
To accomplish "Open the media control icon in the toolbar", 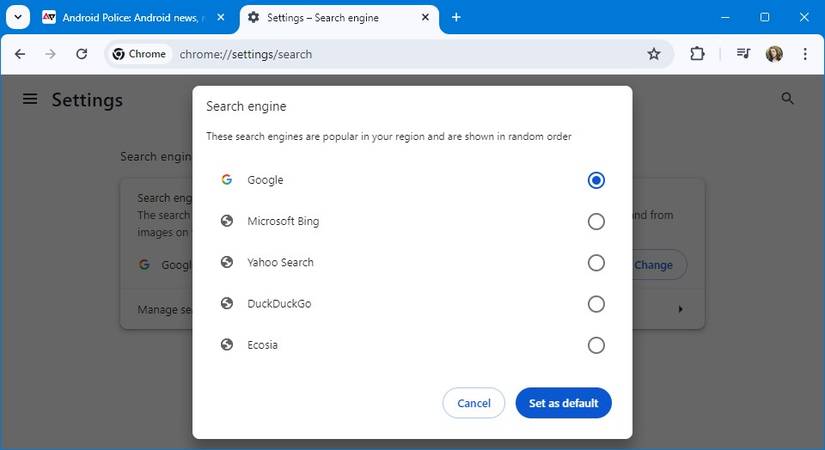I will click(x=743, y=54).
